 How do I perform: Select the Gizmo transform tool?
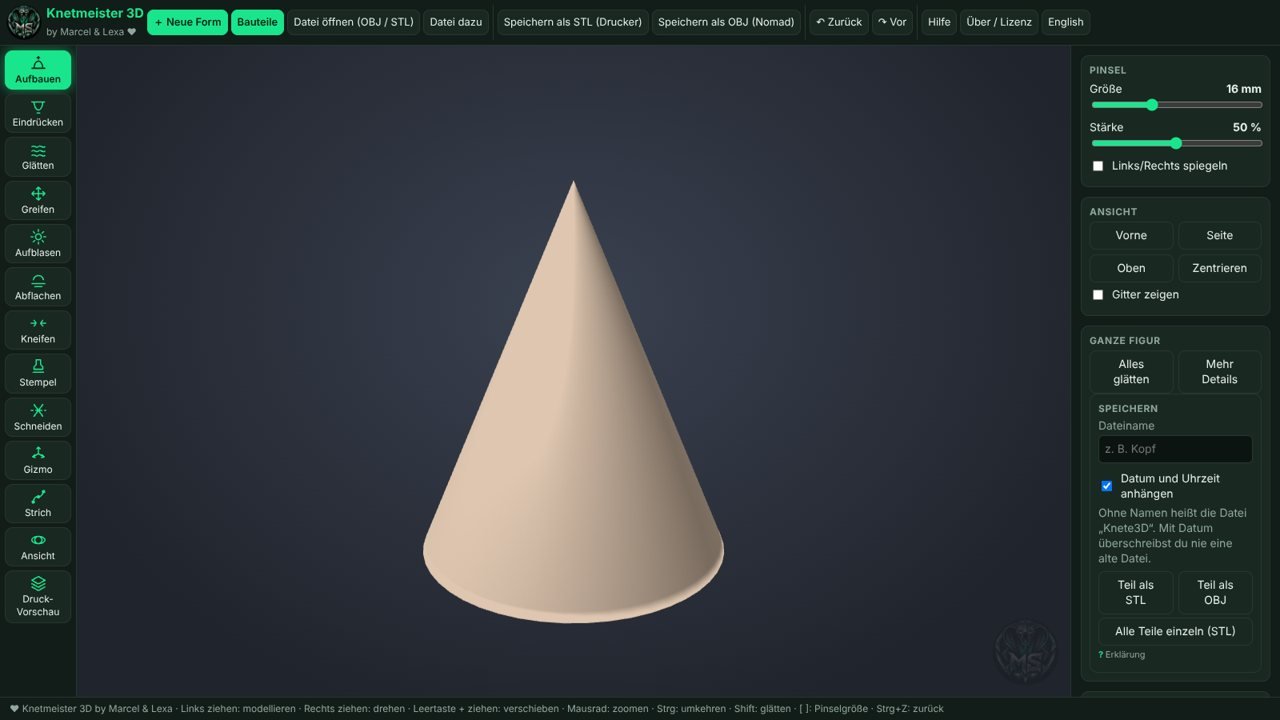(x=38, y=460)
